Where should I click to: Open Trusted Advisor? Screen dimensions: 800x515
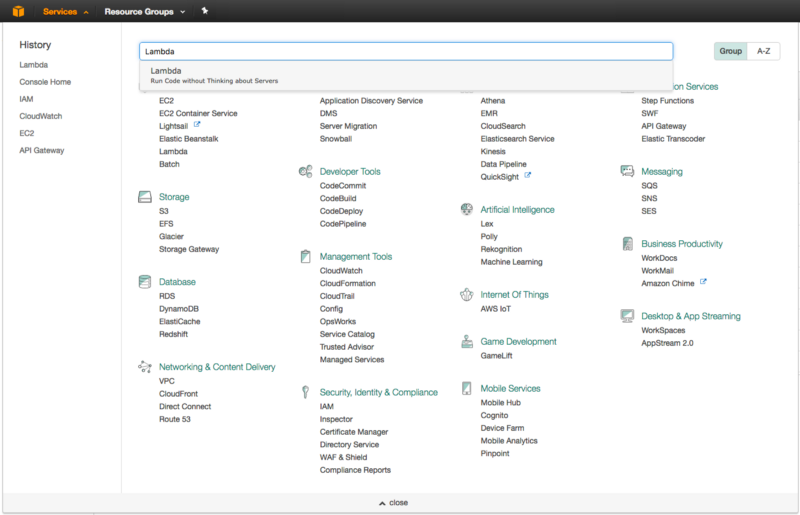(346, 347)
